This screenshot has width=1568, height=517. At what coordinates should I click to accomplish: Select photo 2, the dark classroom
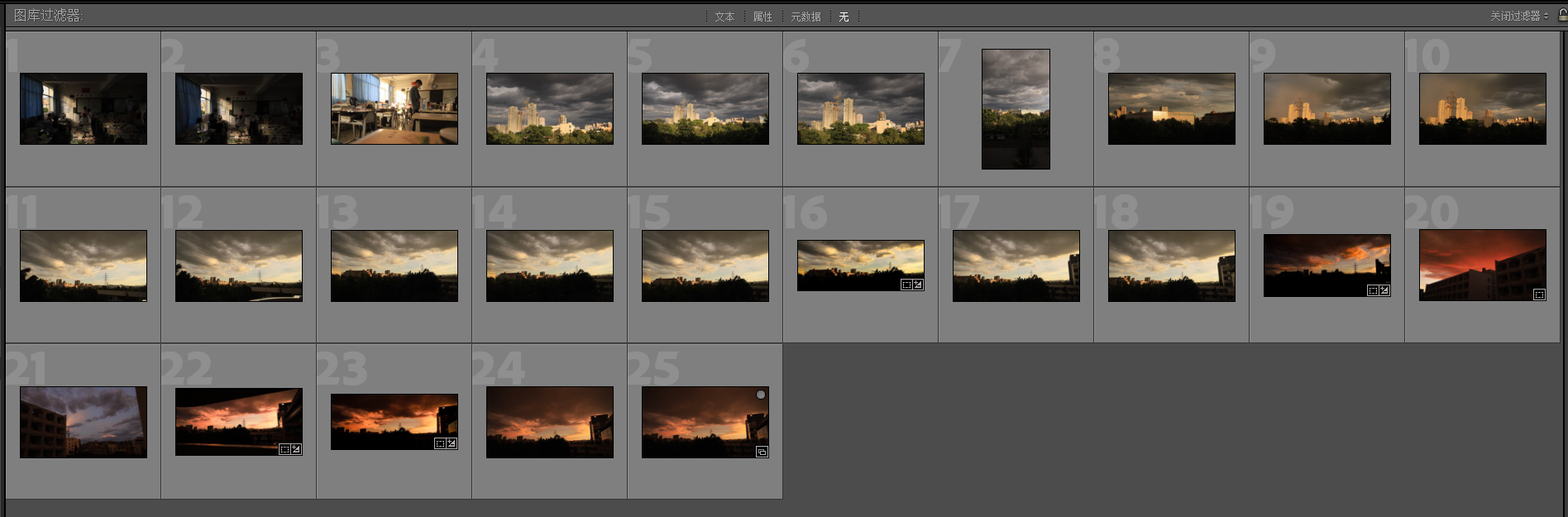[x=239, y=108]
